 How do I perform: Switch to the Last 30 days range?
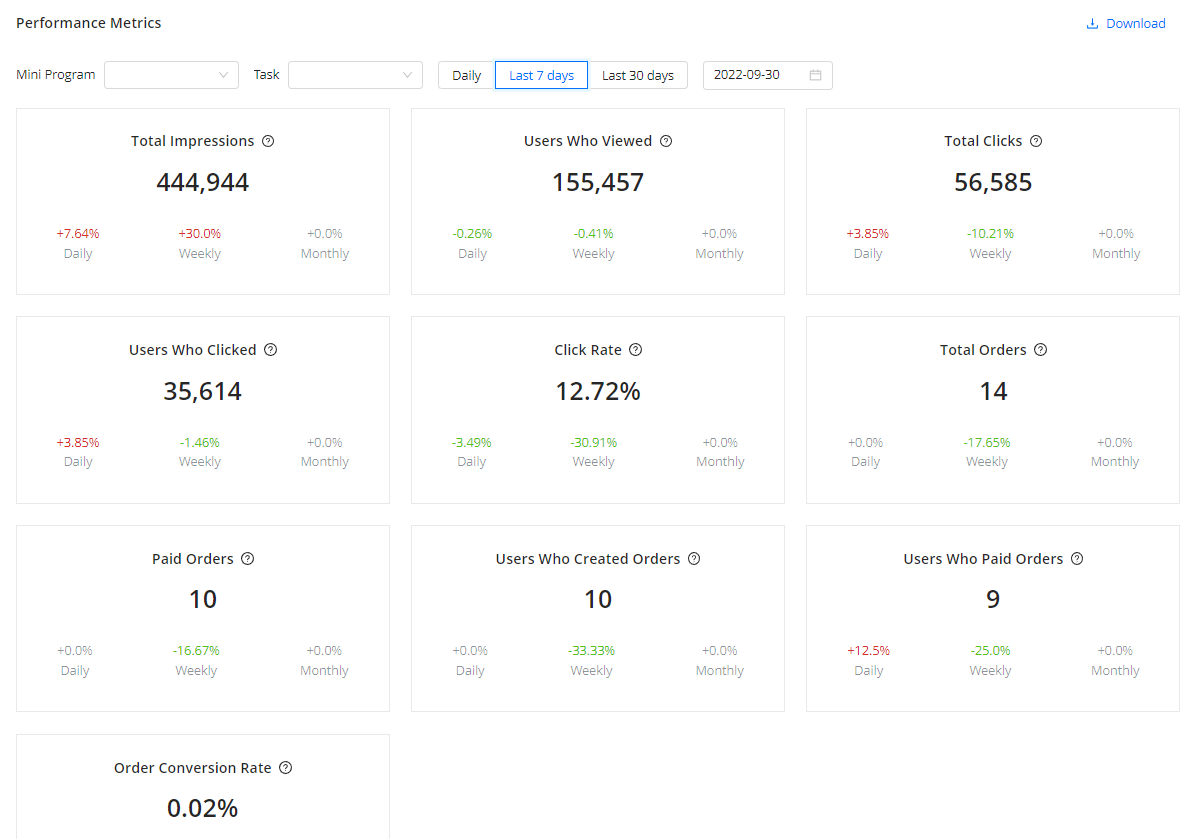pos(638,75)
